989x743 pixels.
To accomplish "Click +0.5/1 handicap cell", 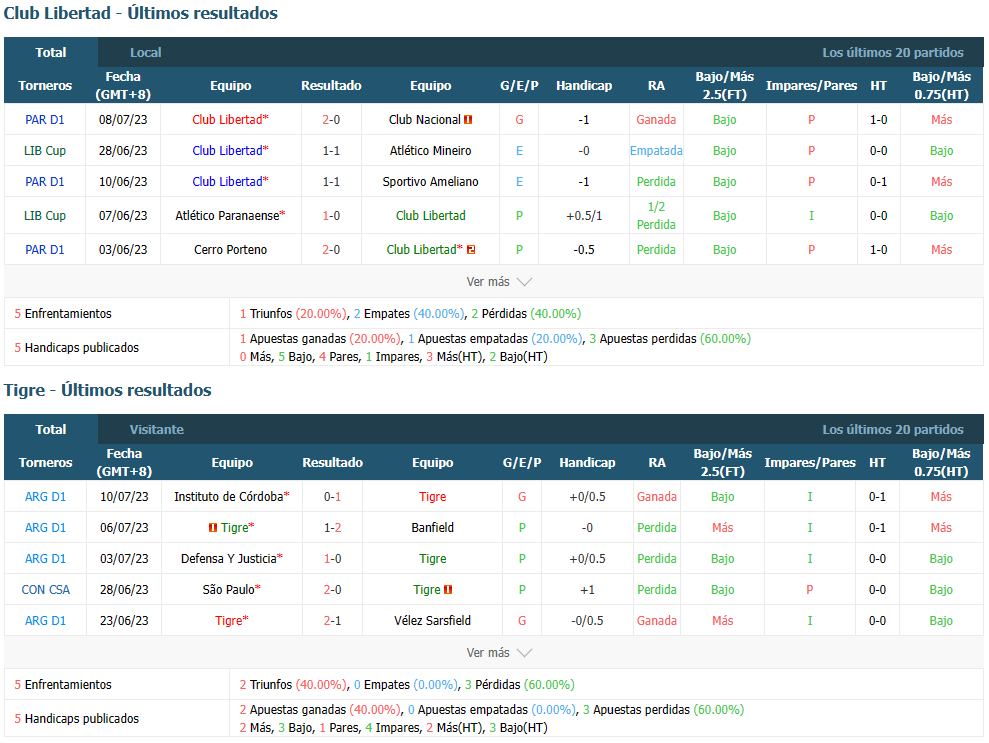I will [584, 216].
